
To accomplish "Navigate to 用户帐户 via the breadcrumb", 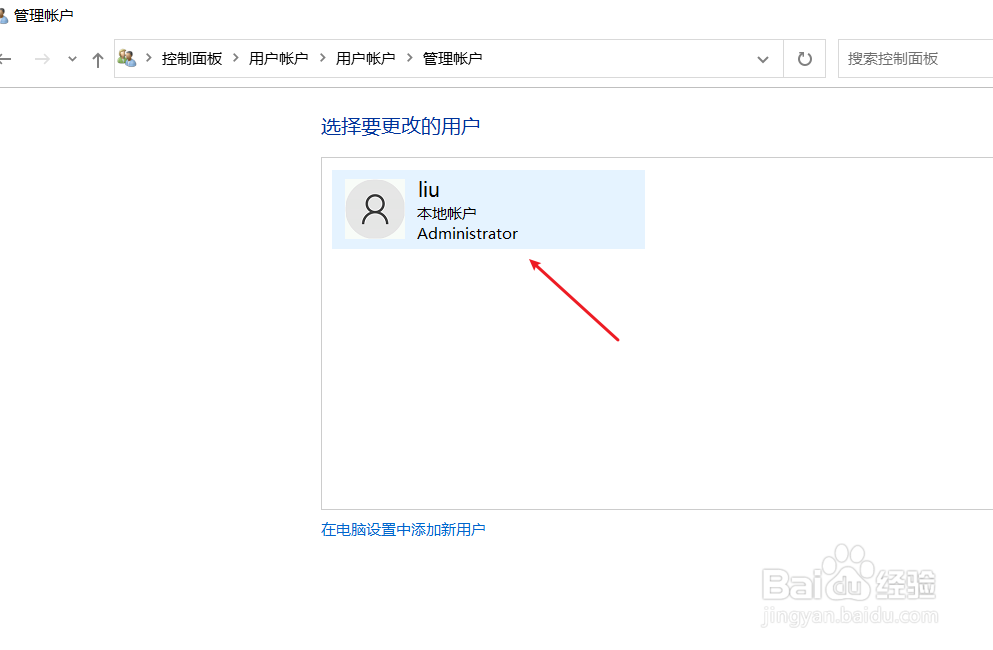I will pyautogui.click(x=279, y=58).
